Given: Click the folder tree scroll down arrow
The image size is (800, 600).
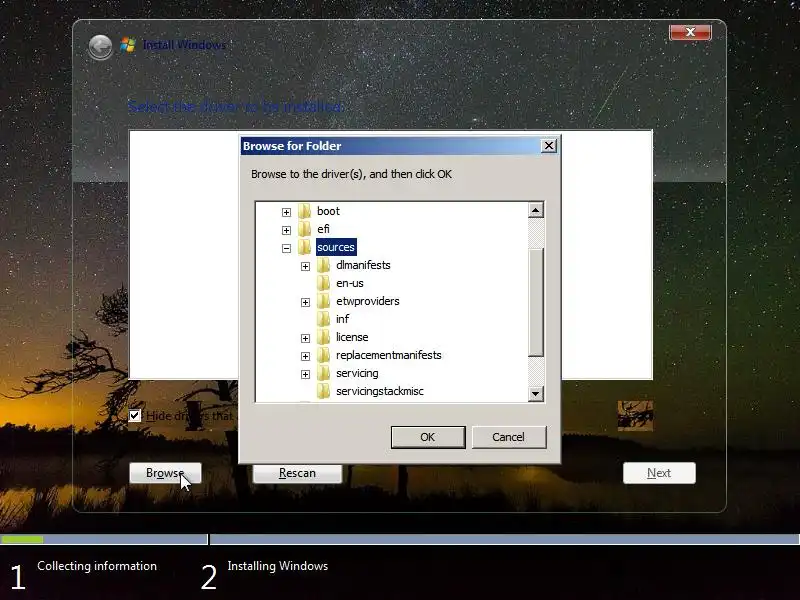Looking at the screenshot, I should 535,393.
